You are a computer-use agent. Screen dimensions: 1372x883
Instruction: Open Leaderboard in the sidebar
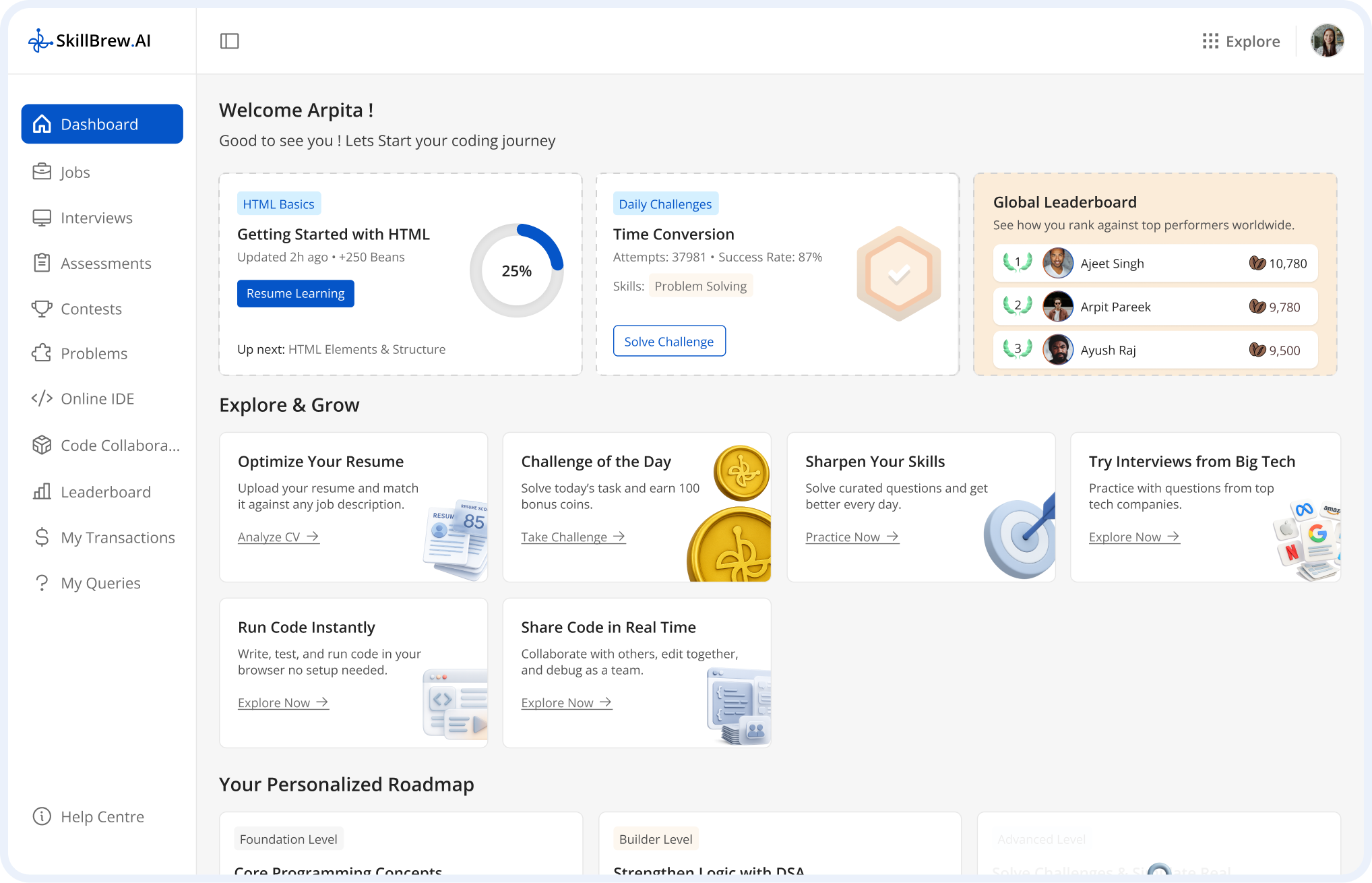click(105, 492)
